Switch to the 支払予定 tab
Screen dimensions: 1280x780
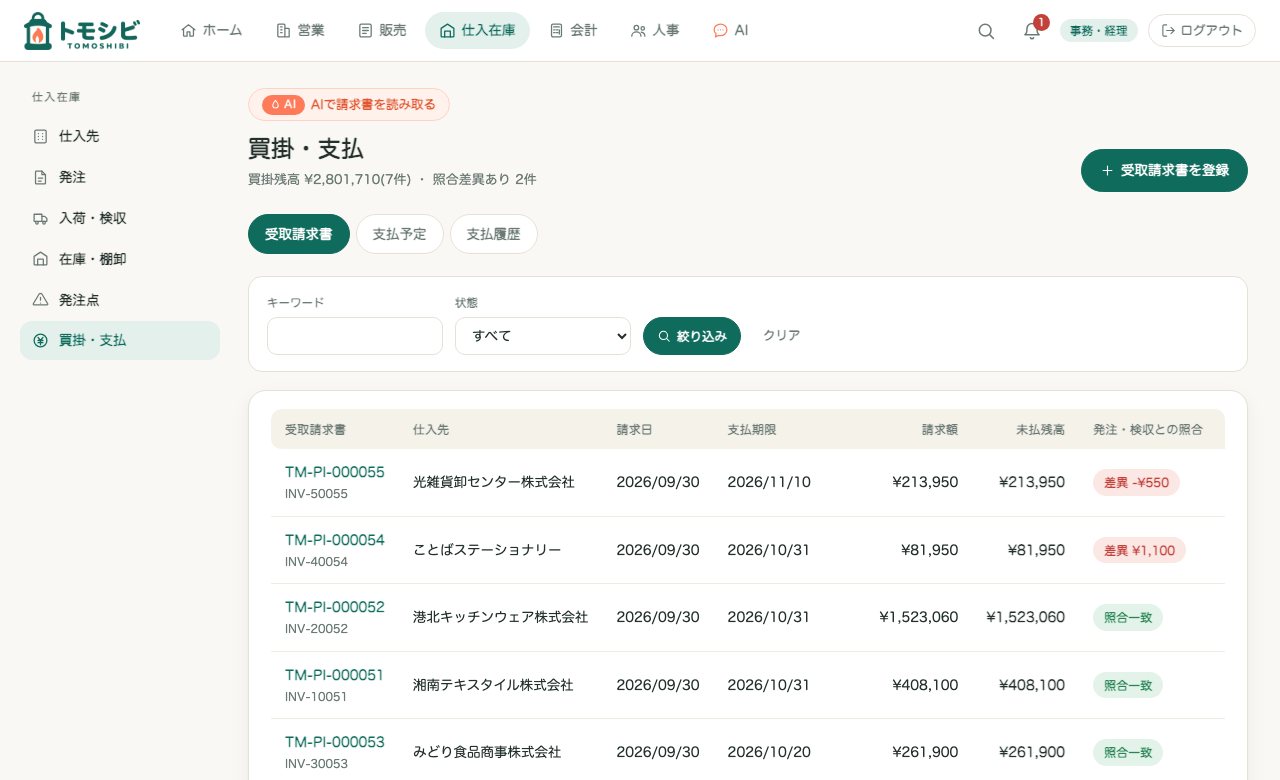coord(400,234)
